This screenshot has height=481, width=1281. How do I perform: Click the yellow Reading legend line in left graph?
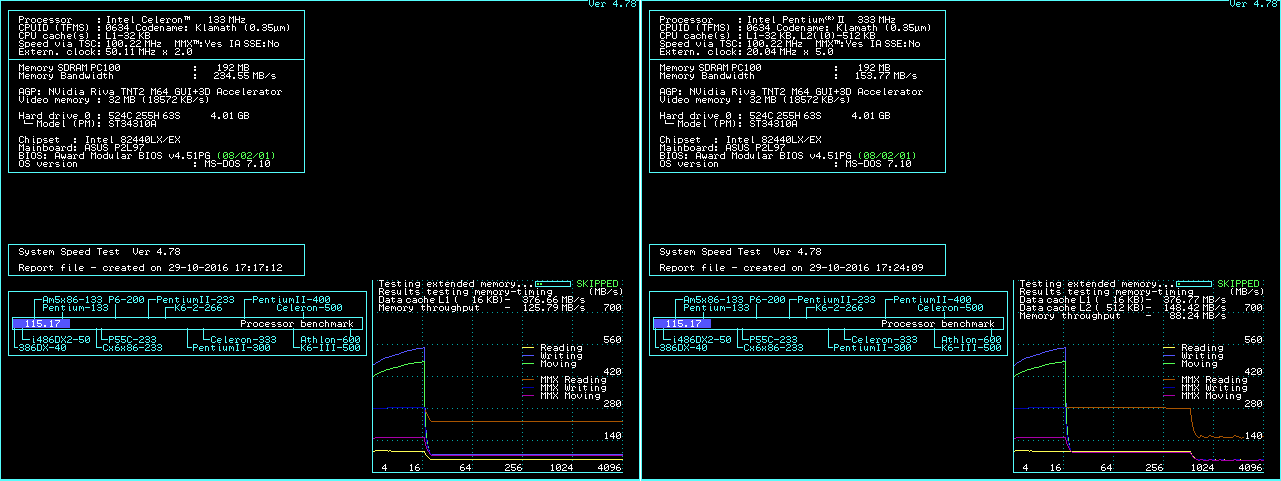pos(529,348)
